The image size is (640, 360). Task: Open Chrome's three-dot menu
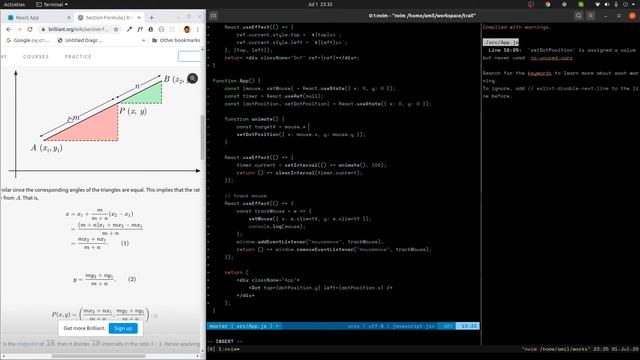(198, 29)
